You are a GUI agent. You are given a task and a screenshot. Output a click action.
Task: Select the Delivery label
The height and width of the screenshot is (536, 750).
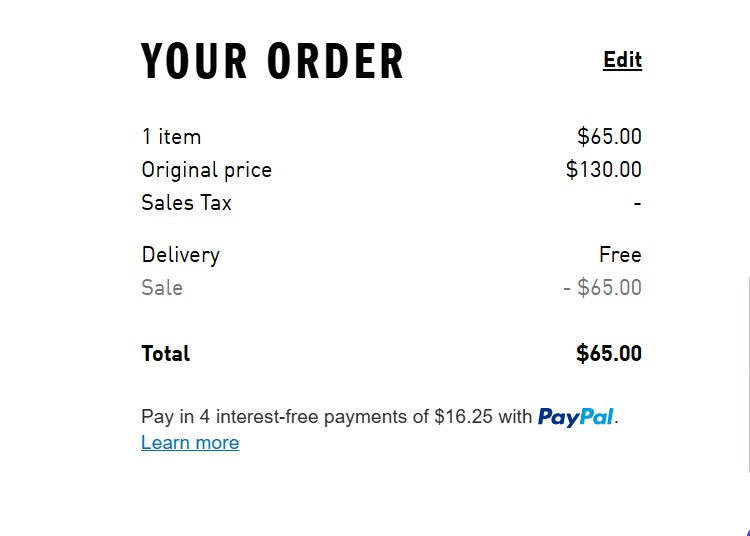click(x=180, y=255)
